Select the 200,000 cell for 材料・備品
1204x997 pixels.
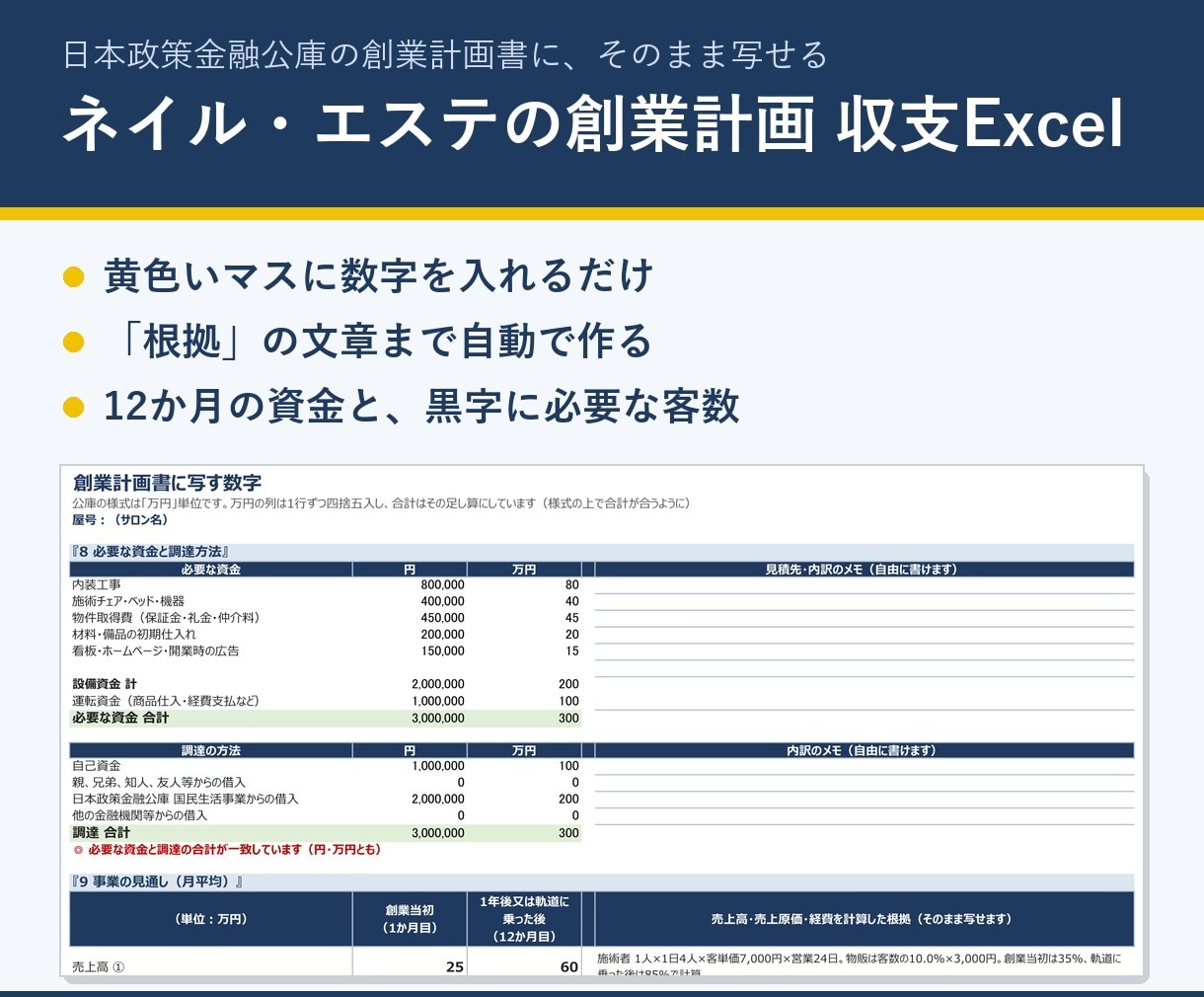coord(442,635)
